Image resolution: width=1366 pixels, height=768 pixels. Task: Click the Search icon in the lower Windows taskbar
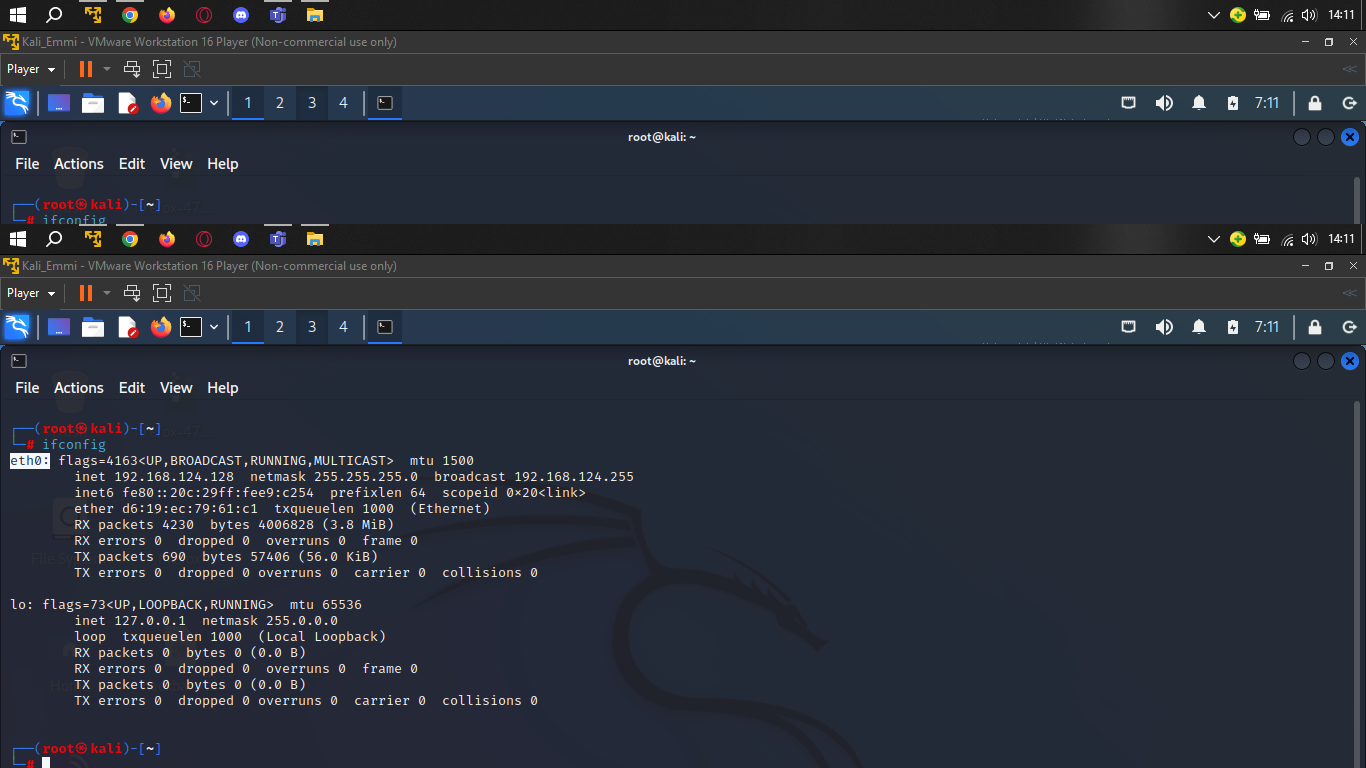click(x=55, y=239)
